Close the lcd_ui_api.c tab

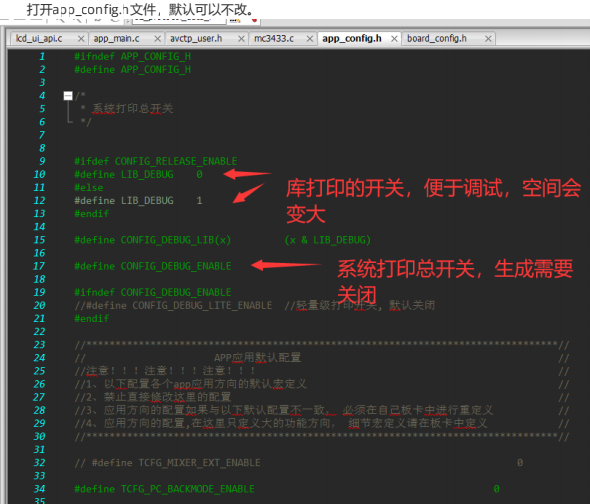tap(81, 39)
